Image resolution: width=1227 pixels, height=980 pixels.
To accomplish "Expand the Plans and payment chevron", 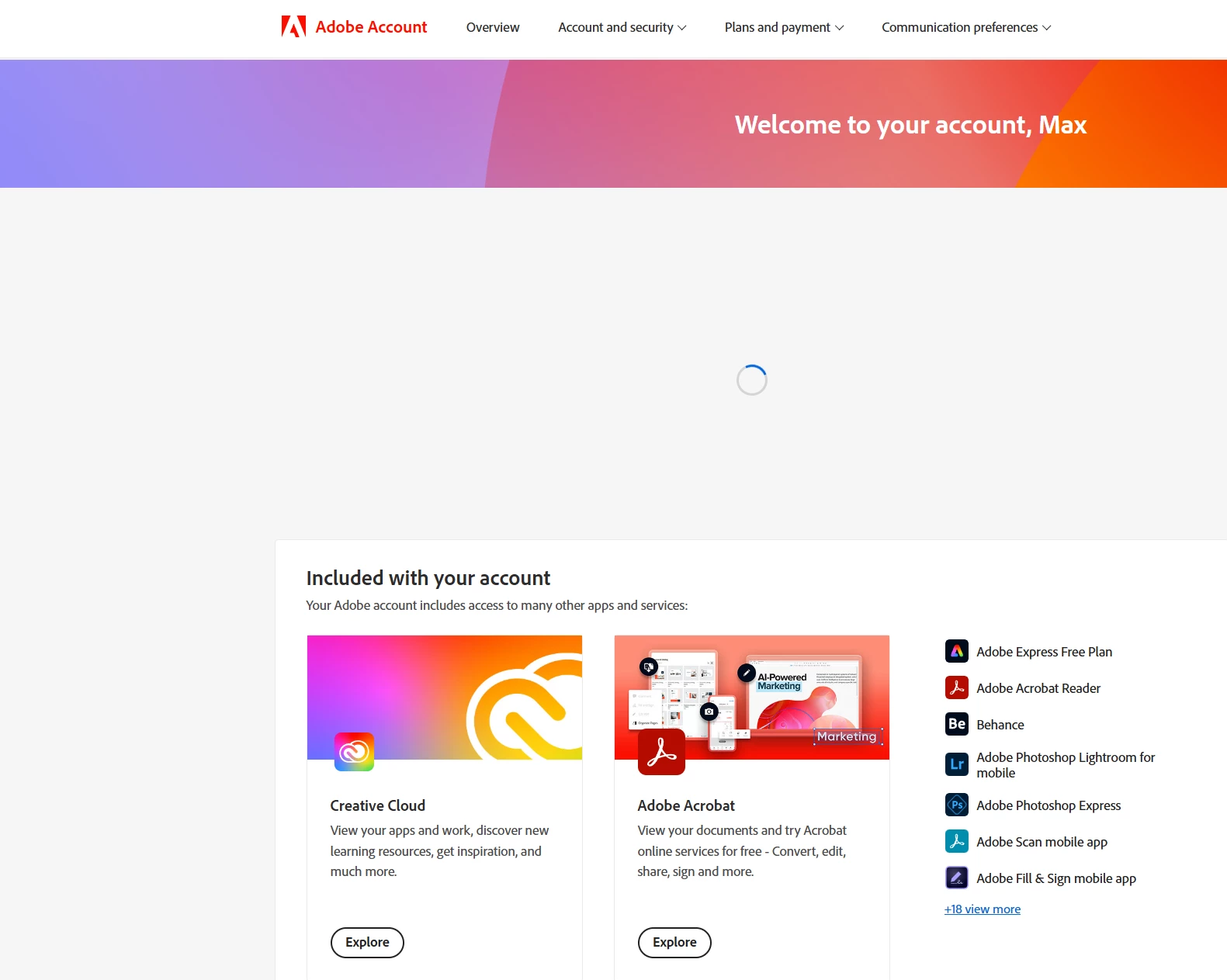I will pos(839,28).
